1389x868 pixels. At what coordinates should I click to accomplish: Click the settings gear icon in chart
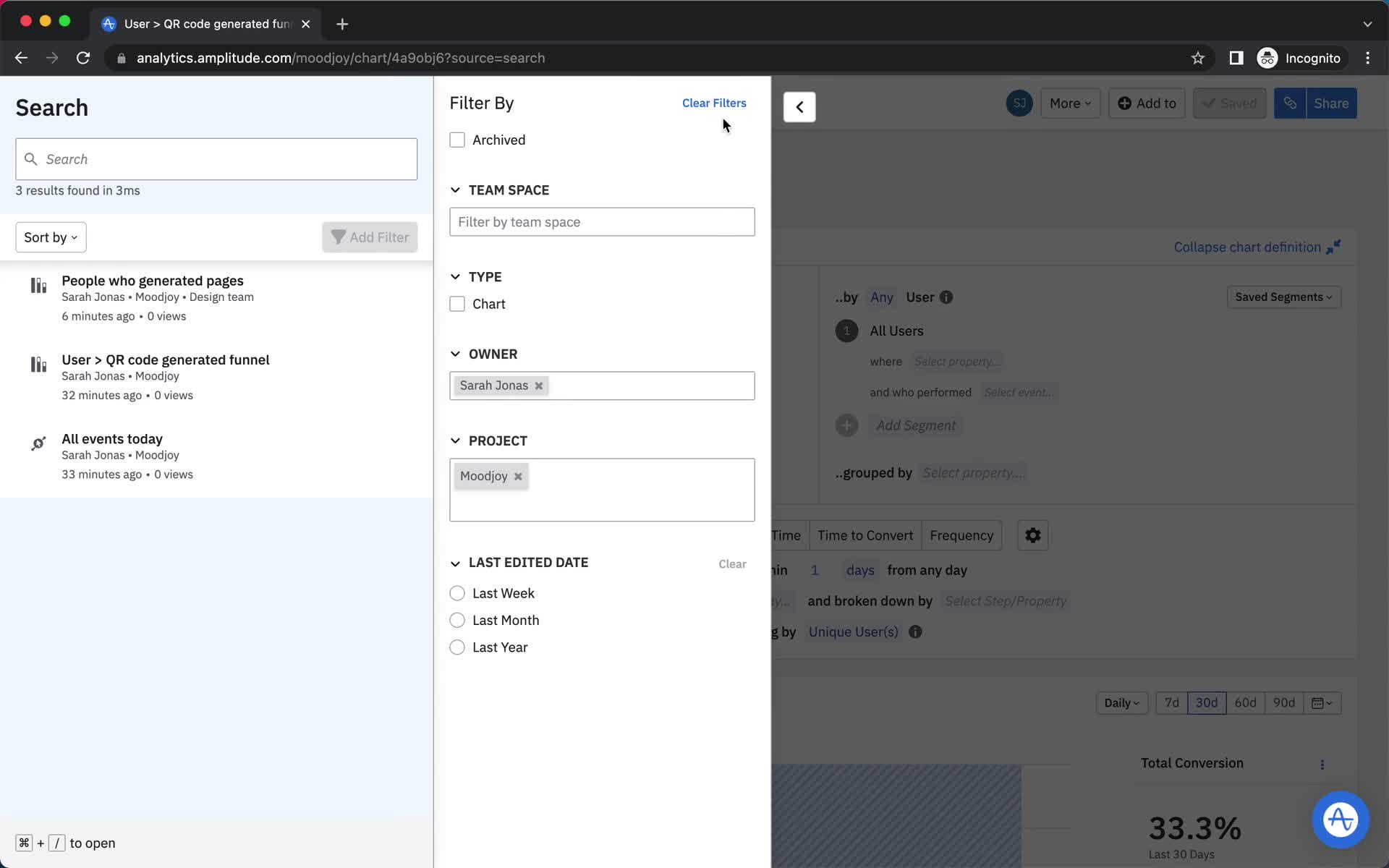[x=1033, y=535]
